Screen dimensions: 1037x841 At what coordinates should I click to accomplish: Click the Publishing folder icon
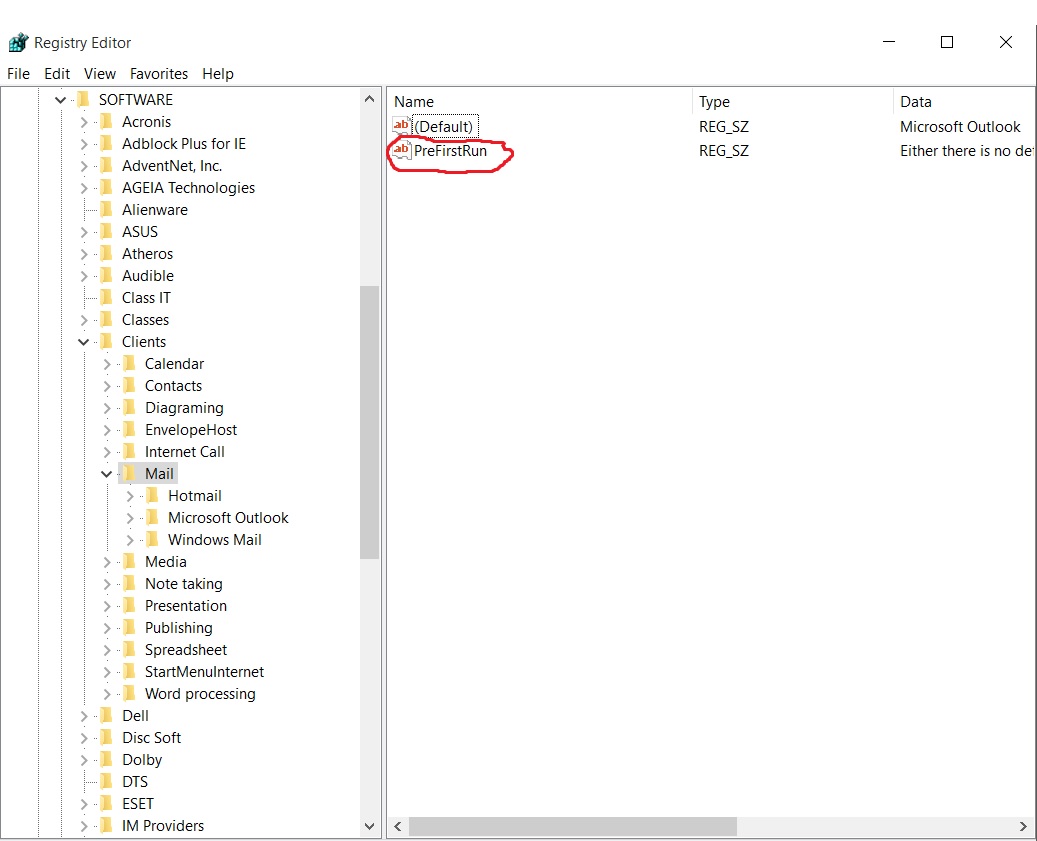click(x=130, y=627)
